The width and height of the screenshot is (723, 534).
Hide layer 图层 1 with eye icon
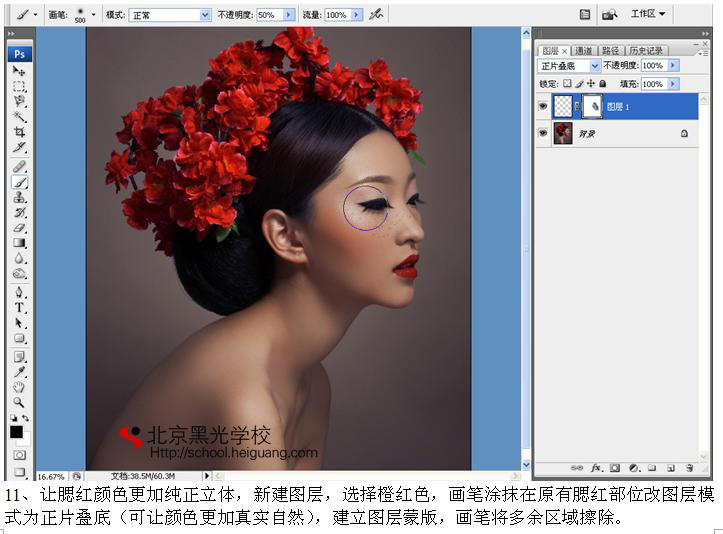click(x=543, y=107)
